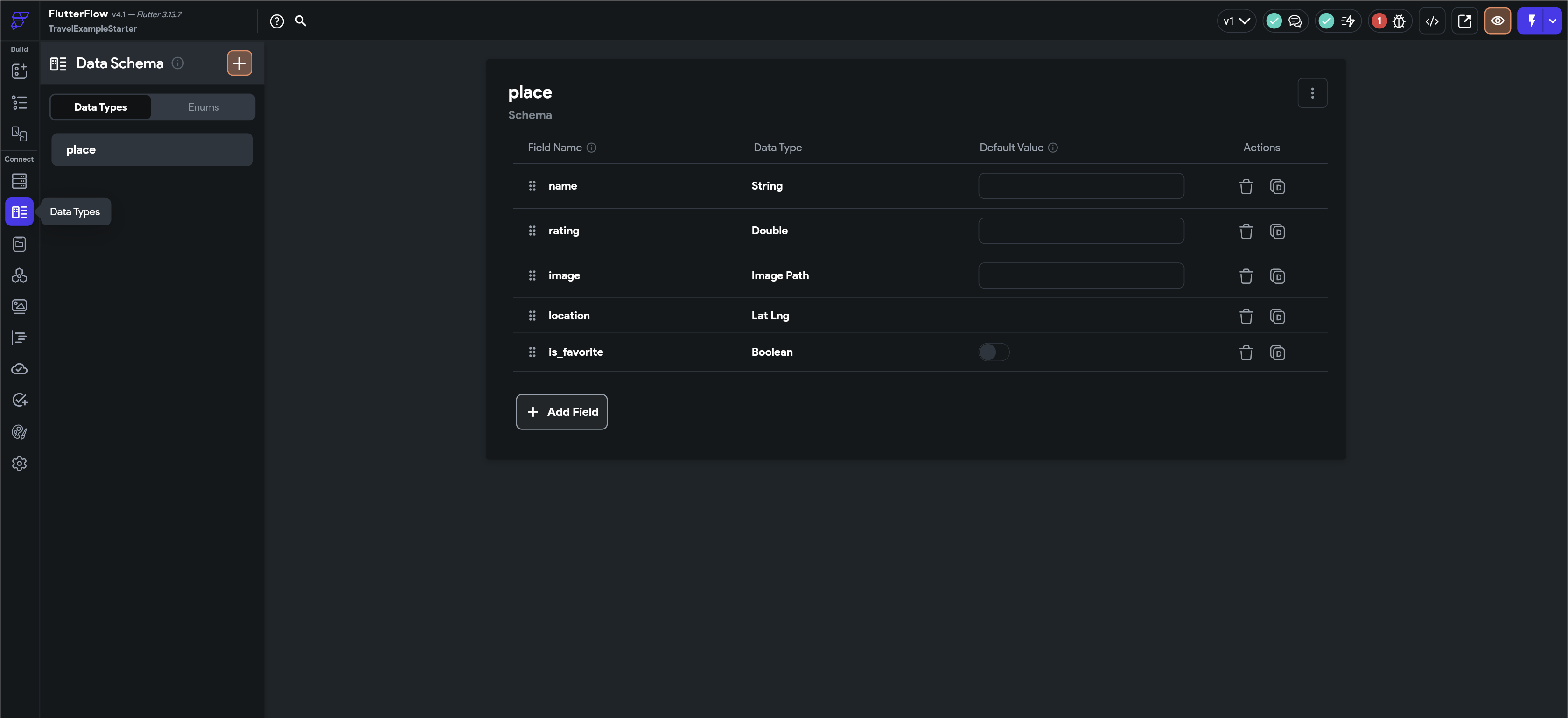Image resolution: width=1568 pixels, height=718 pixels.
Task: Click drag handle of location field
Action: 532,316
